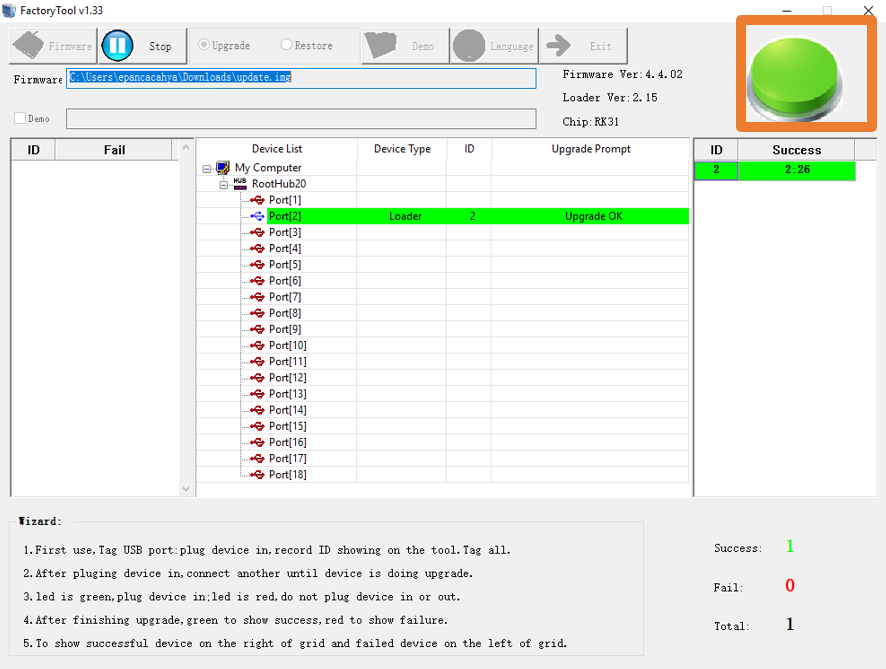This screenshot has height=669, width=886.
Task: Tick the Demo checkbox
Action: [20, 118]
